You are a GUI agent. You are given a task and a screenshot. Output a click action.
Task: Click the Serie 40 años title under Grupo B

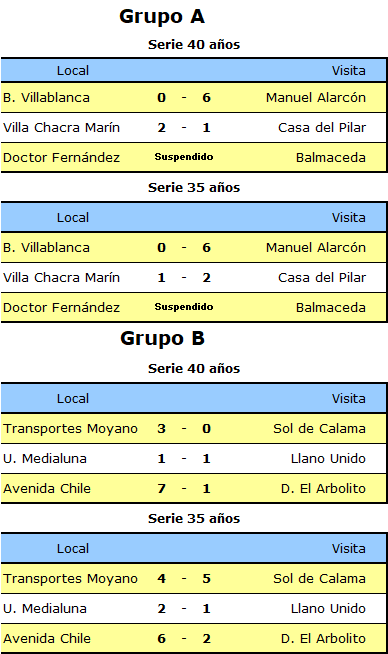point(194,369)
